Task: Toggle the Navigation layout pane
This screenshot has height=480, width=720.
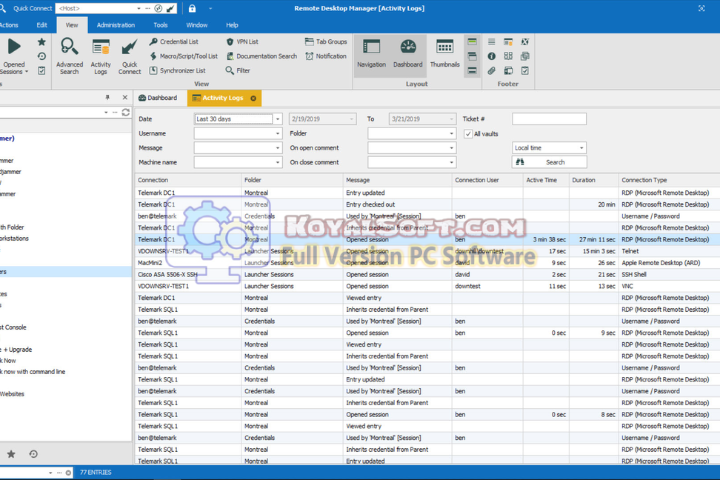Action: tap(371, 54)
